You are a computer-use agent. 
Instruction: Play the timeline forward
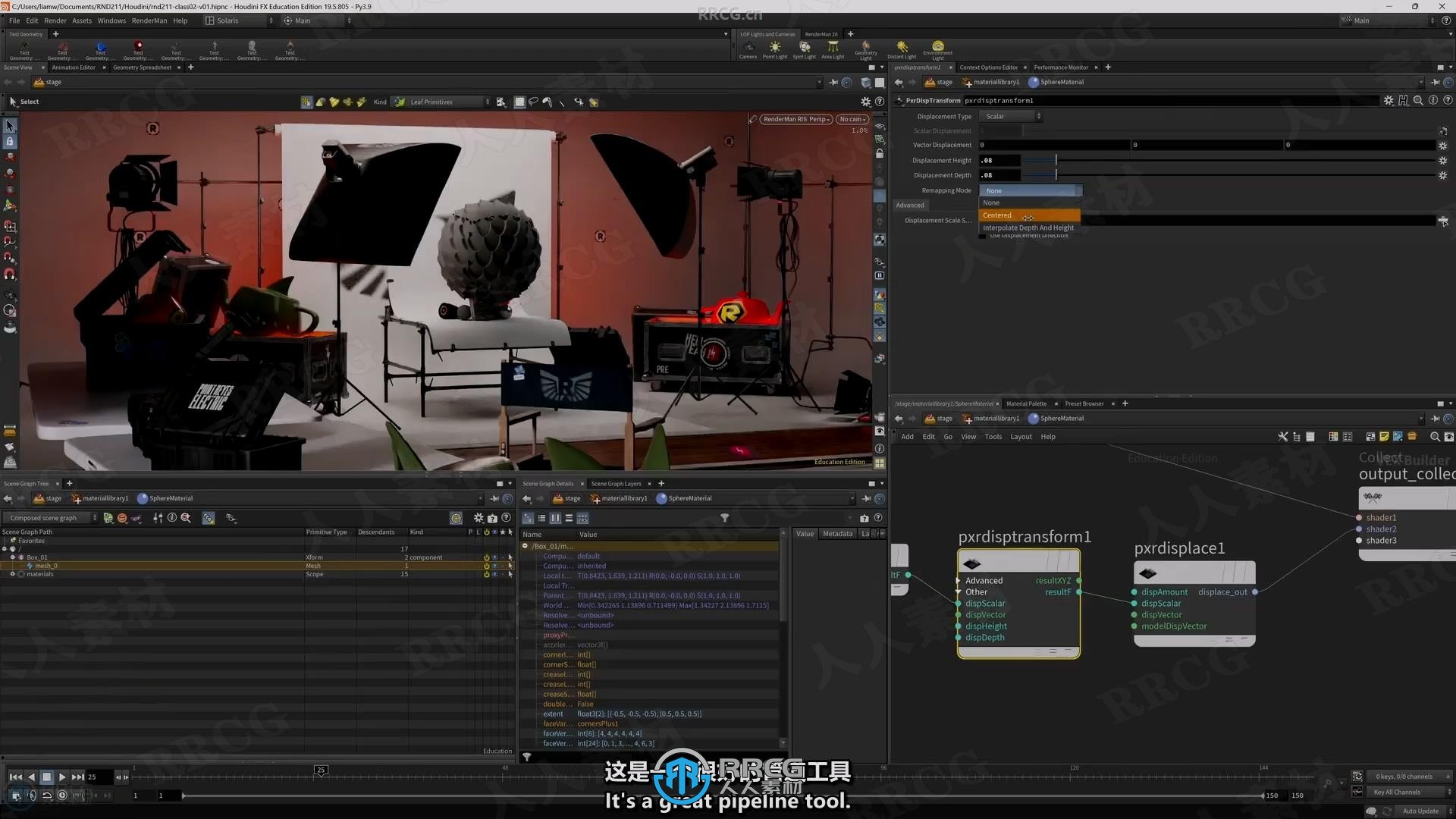[x=62, y=777]
